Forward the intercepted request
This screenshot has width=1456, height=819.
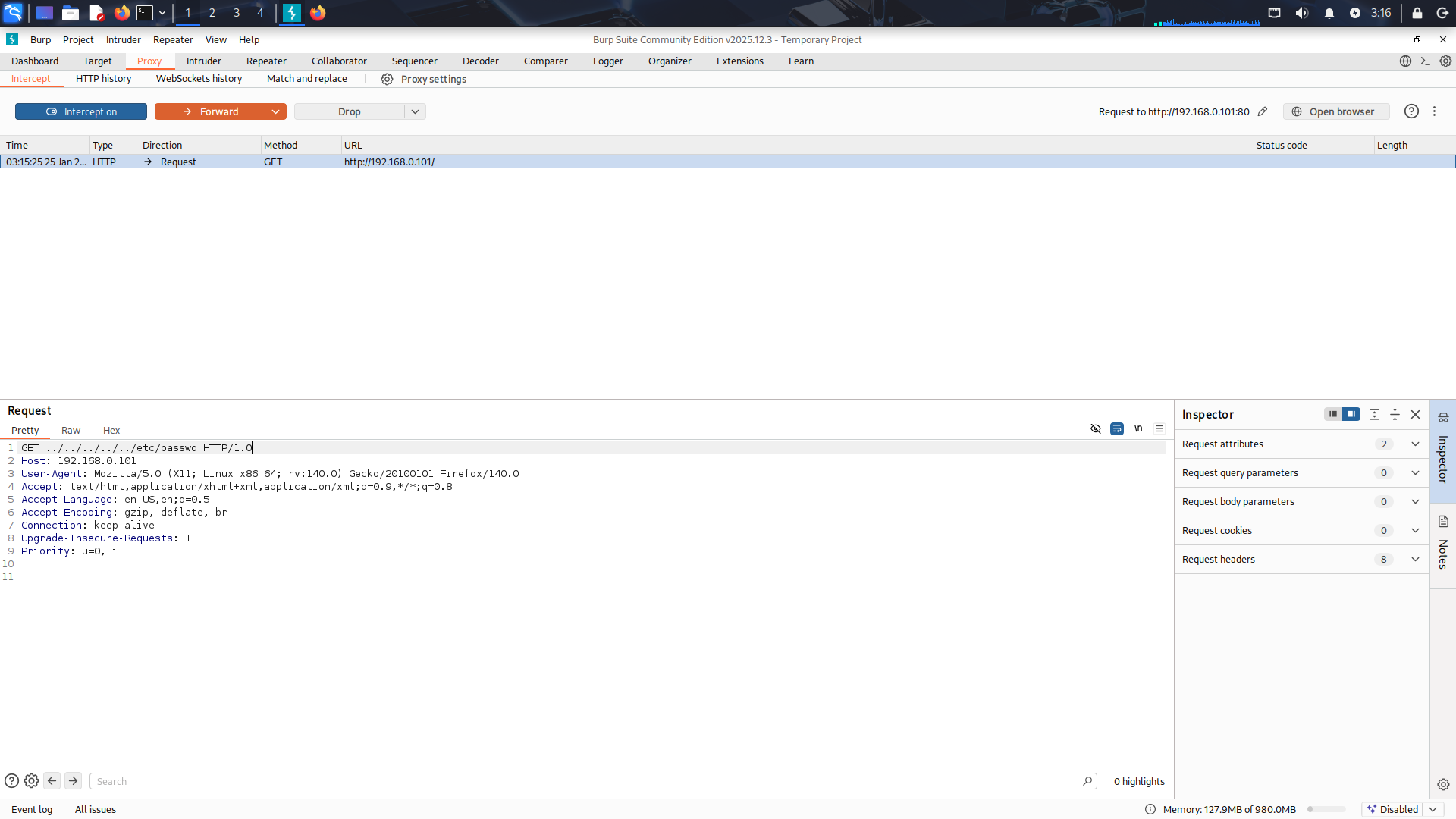tap(210, 111)
